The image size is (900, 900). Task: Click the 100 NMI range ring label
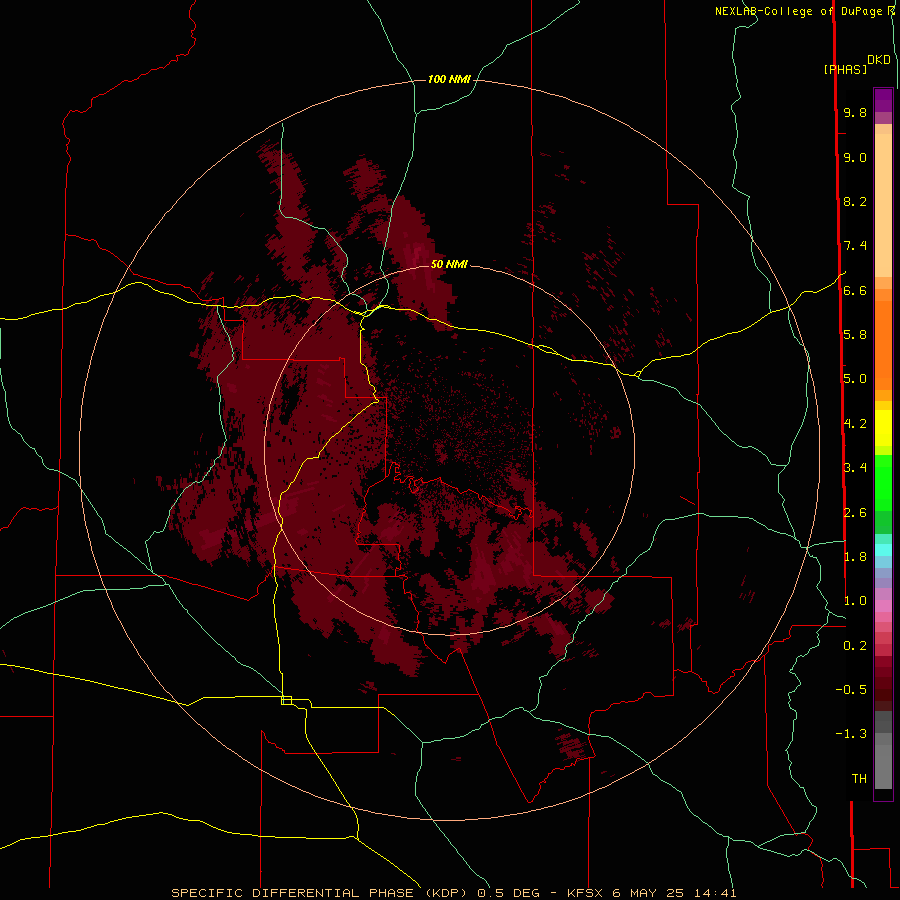point(449,79)
